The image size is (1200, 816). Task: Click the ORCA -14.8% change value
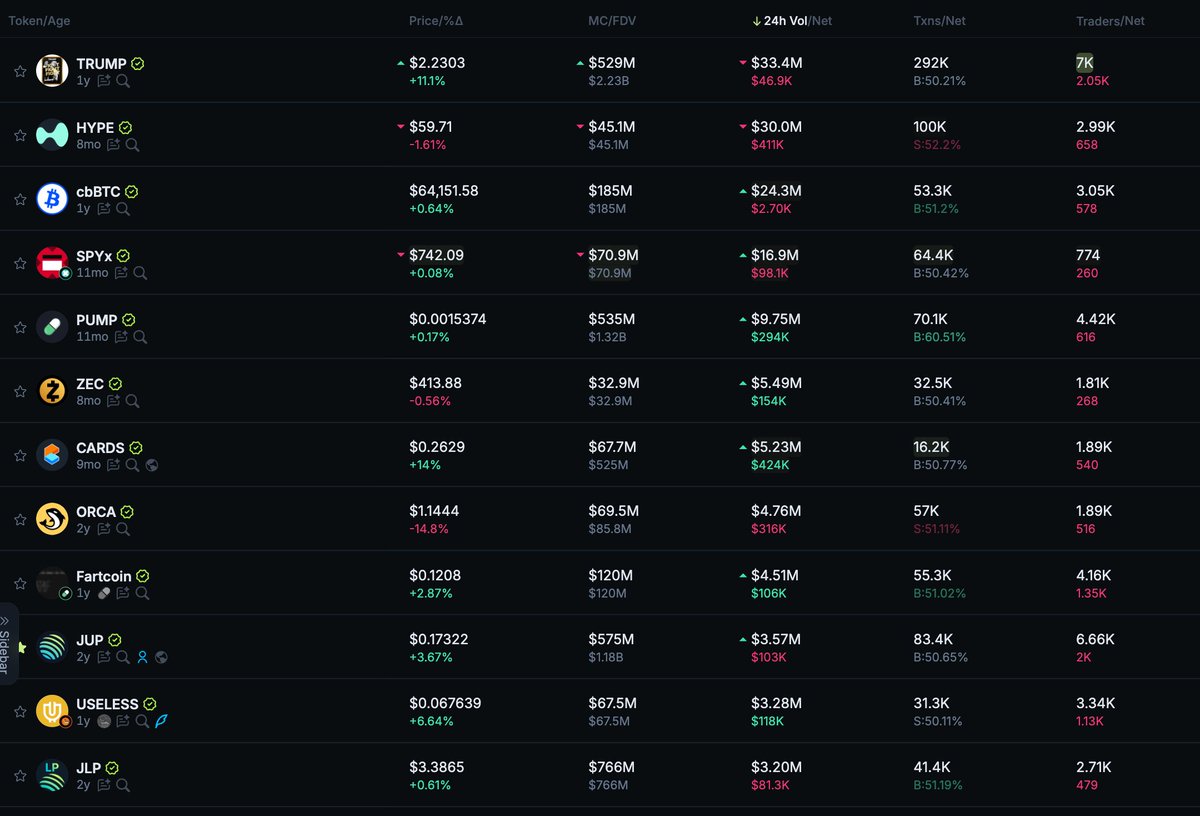click(x=430, y=529)
